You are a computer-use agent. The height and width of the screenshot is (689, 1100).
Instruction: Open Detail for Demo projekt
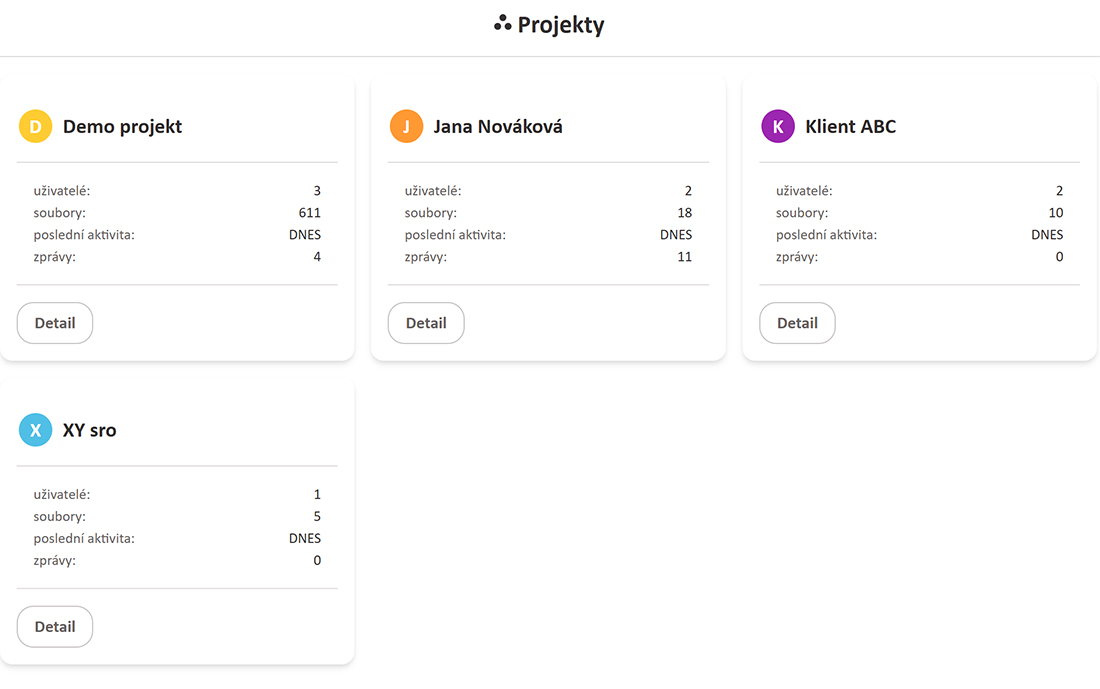[55, 323]
